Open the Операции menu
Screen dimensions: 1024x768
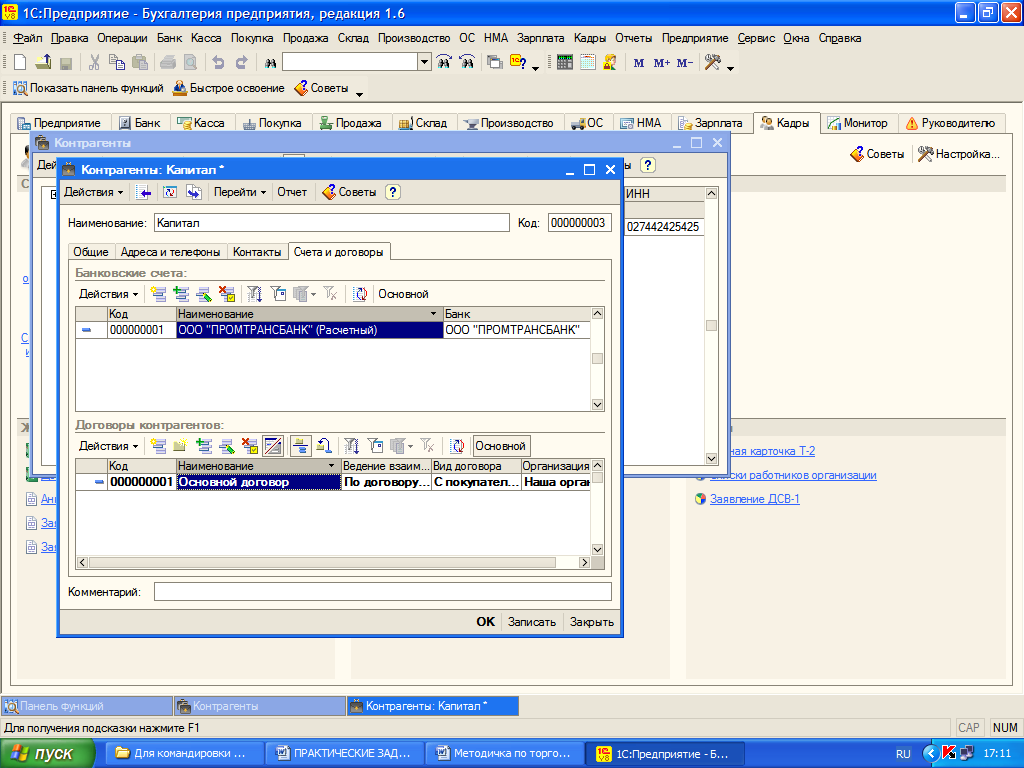pos(122,38)
